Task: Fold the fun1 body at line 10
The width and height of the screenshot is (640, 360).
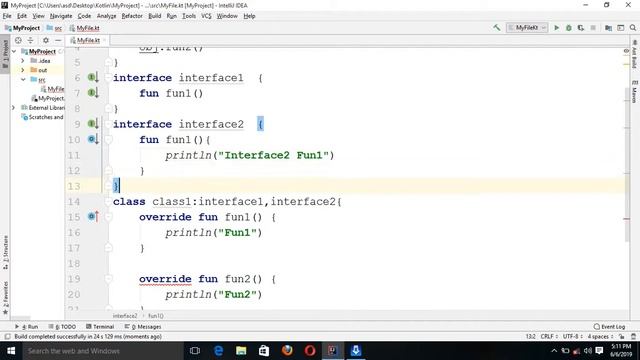Action: pyautogui.click(x=108, y=140)
